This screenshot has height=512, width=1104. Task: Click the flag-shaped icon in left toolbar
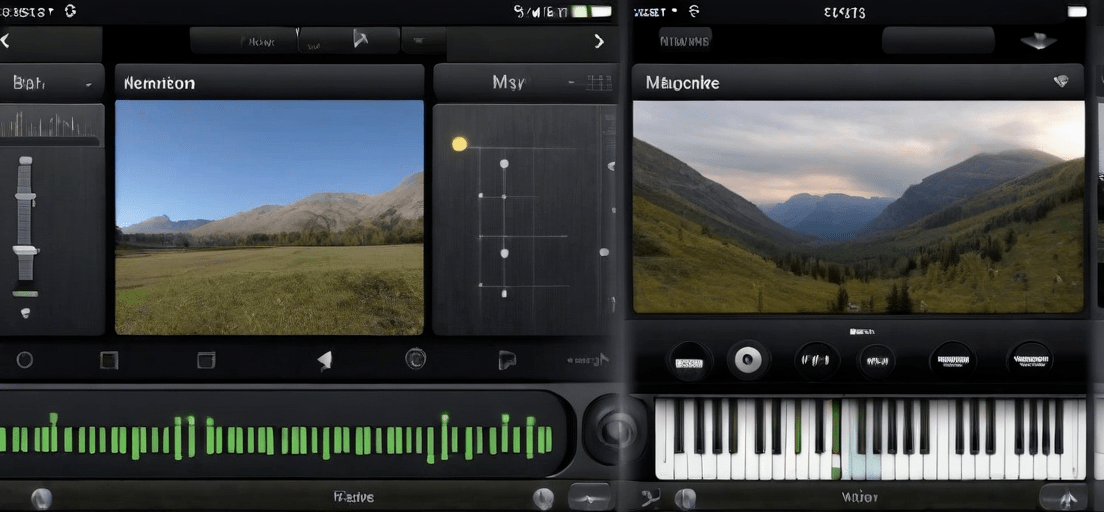pyautogui.click(x=507, y=360)
